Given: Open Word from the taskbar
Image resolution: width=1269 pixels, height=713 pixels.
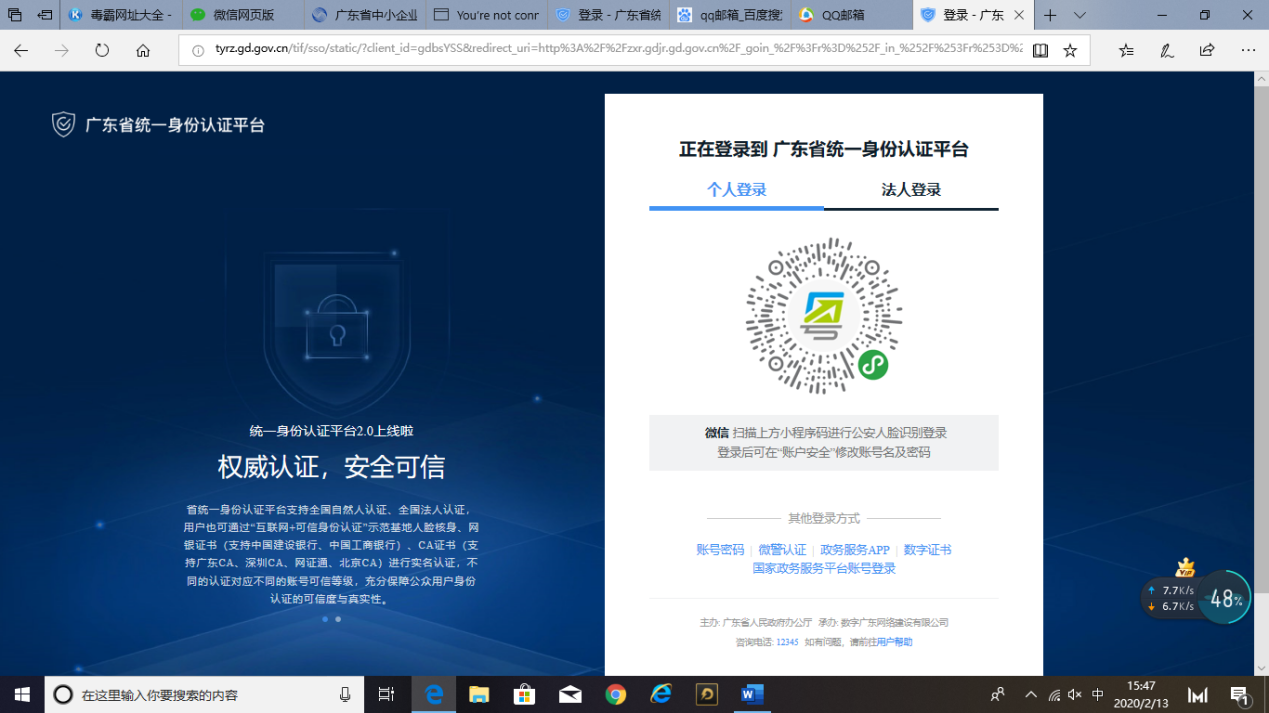Looking at the screenshot, I should (752, 694).
